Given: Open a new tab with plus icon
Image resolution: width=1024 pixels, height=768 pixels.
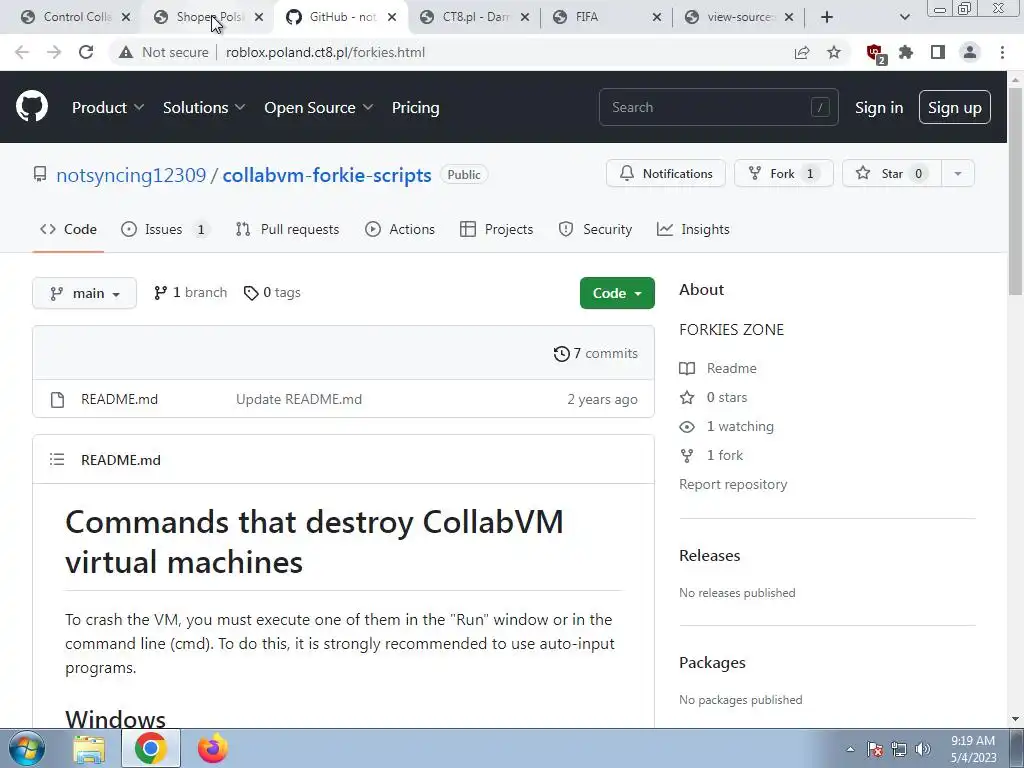Looking at the screenshot, I should 827,17.
